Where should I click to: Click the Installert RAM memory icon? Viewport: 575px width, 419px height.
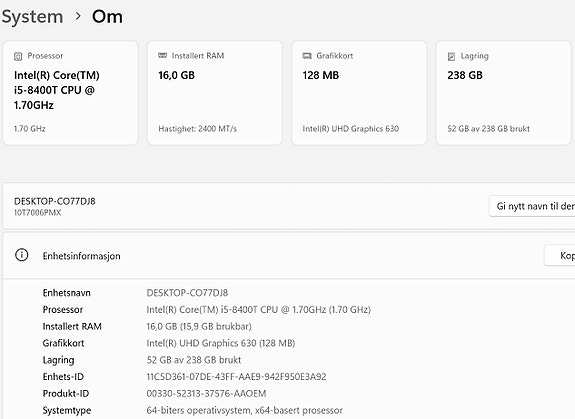pos(162,55)
